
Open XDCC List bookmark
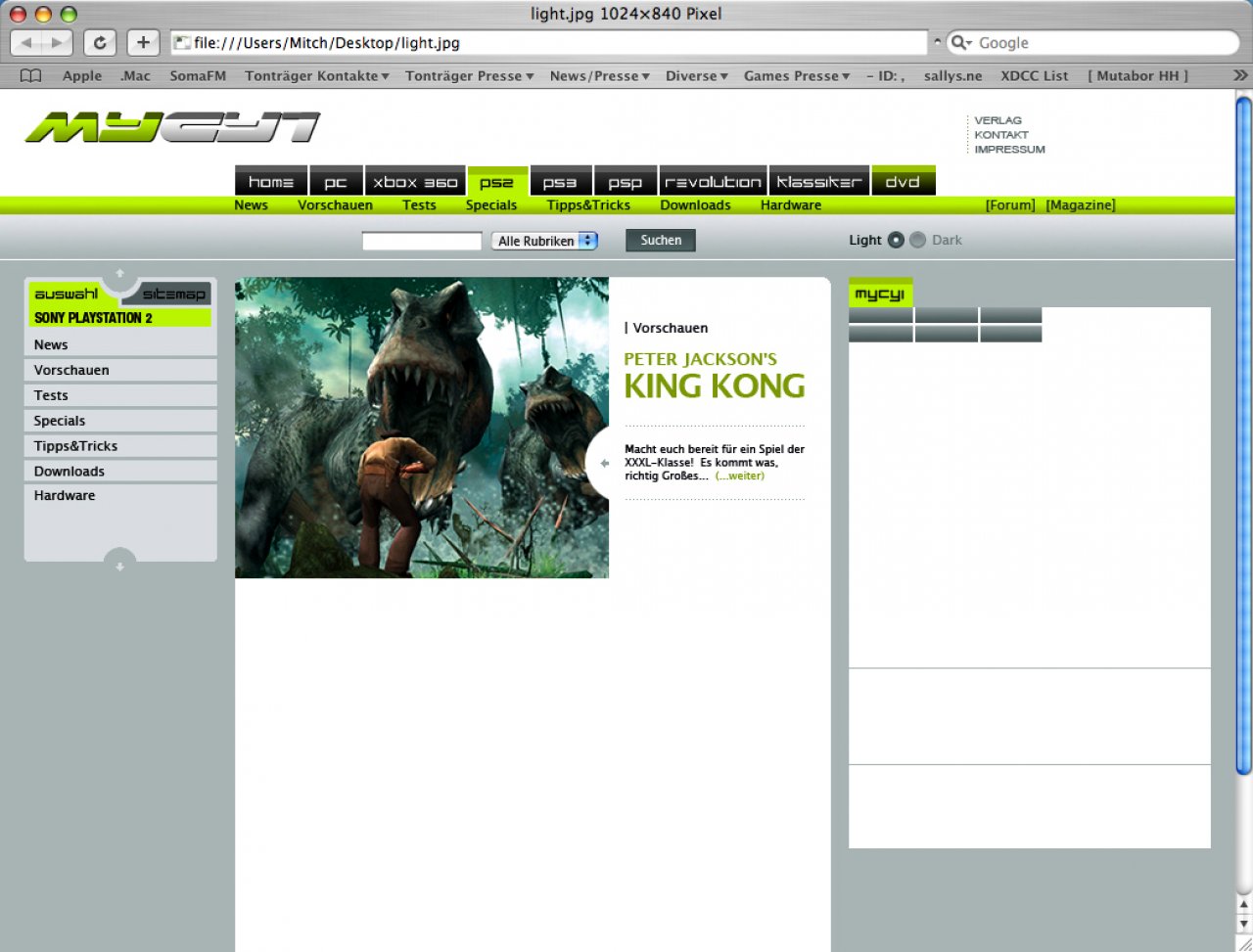point(1035,75)
